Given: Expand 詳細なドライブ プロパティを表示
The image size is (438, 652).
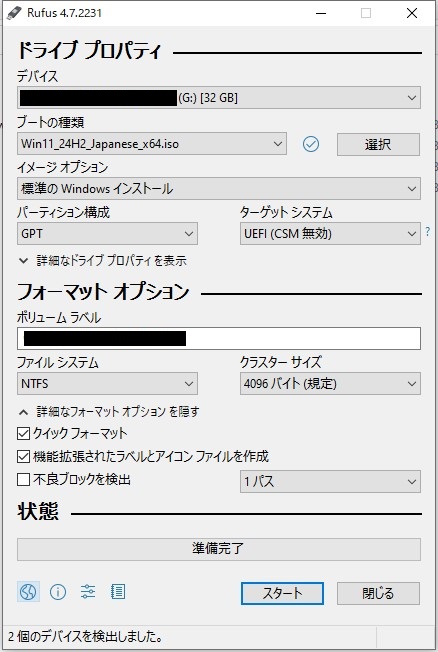Looking at the screenshot, I should point(102,261).
